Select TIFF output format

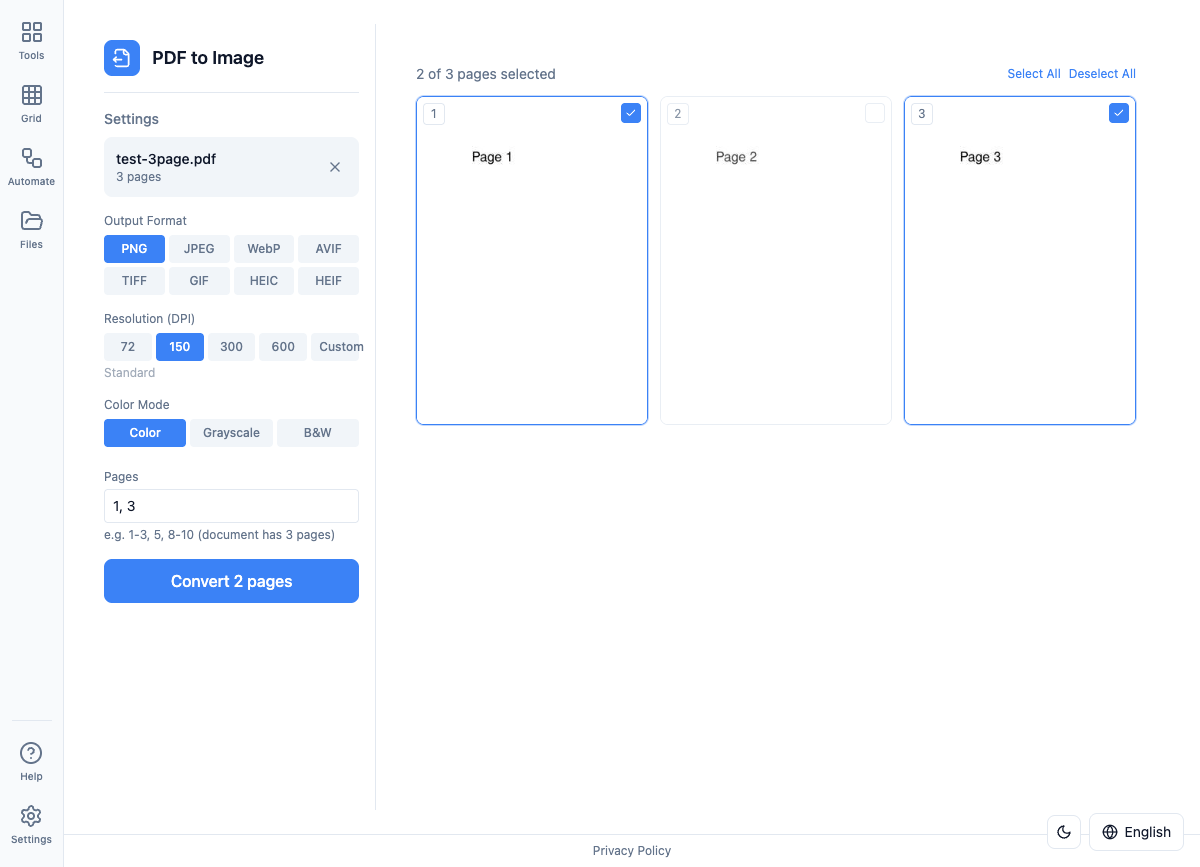[134, 281]
